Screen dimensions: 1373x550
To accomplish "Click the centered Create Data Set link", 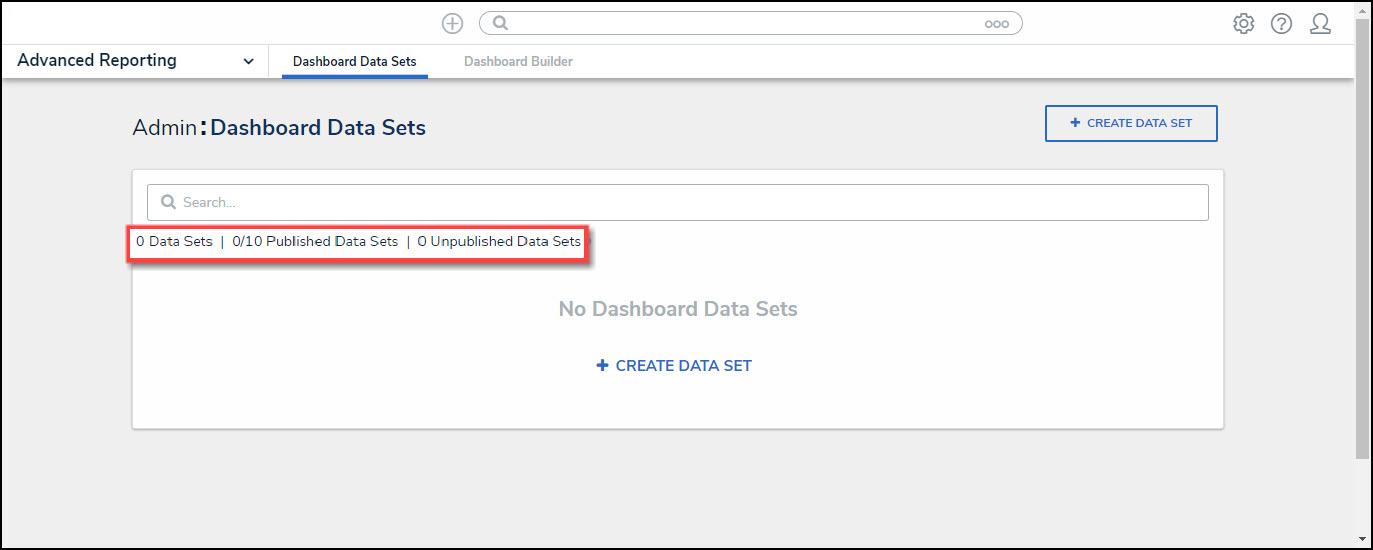I will tap(675, 366).
